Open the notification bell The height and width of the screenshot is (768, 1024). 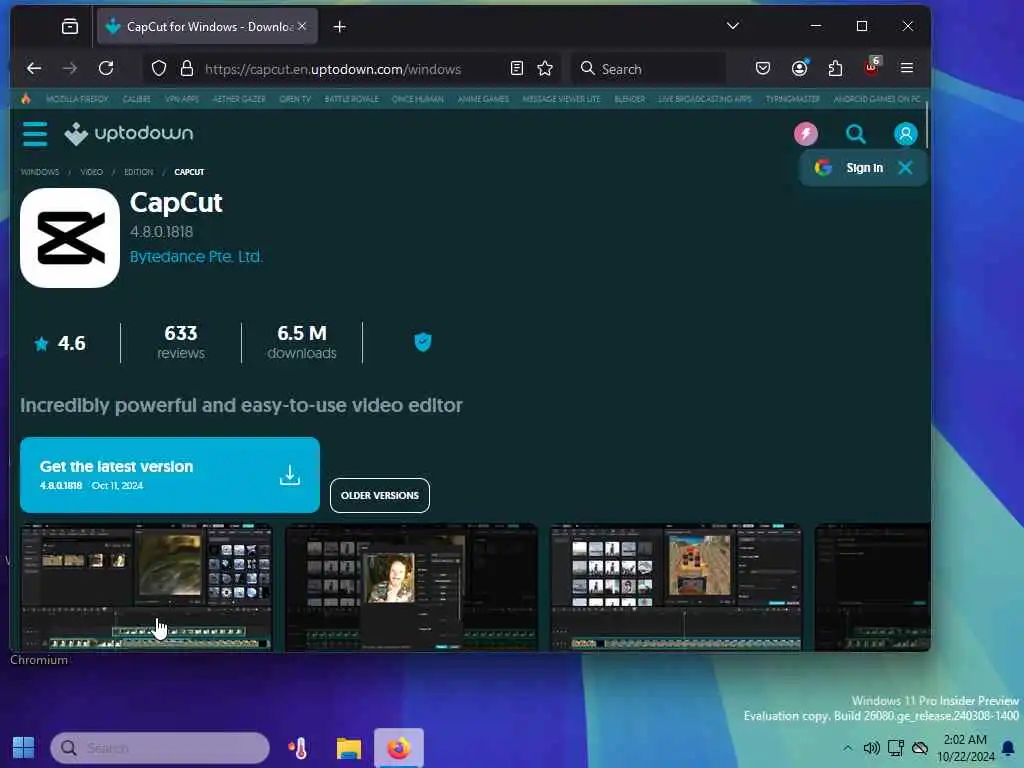[x=1008, y=748]
